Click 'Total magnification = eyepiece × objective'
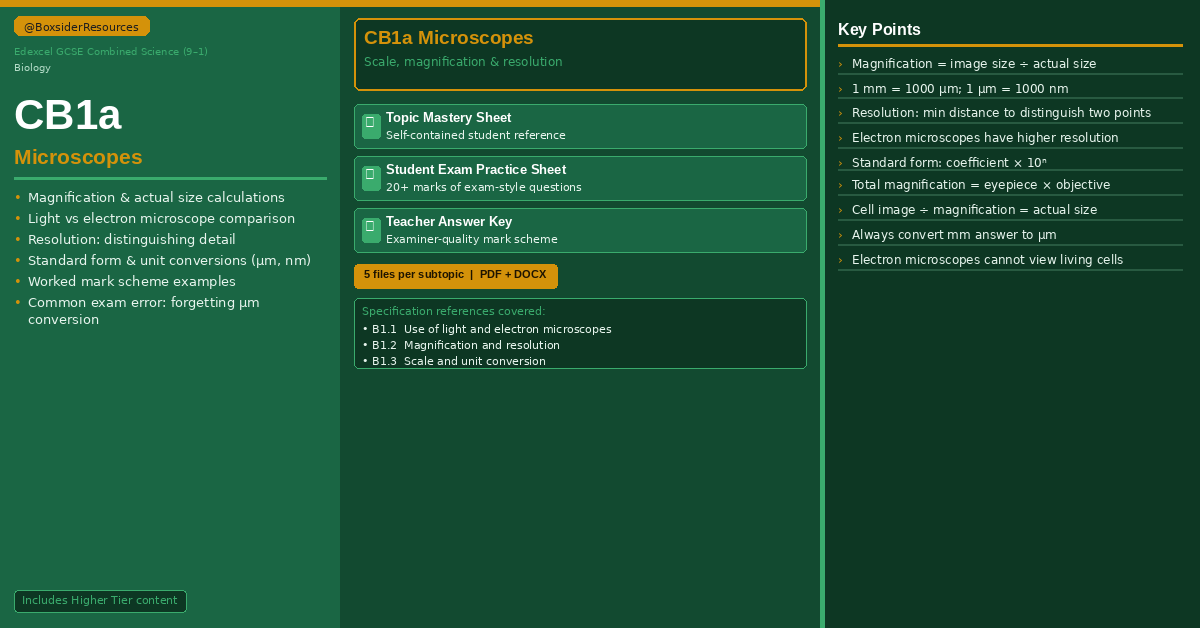Image resolution: width=1200 pixels, height=628 pixels. pos(981,185)
